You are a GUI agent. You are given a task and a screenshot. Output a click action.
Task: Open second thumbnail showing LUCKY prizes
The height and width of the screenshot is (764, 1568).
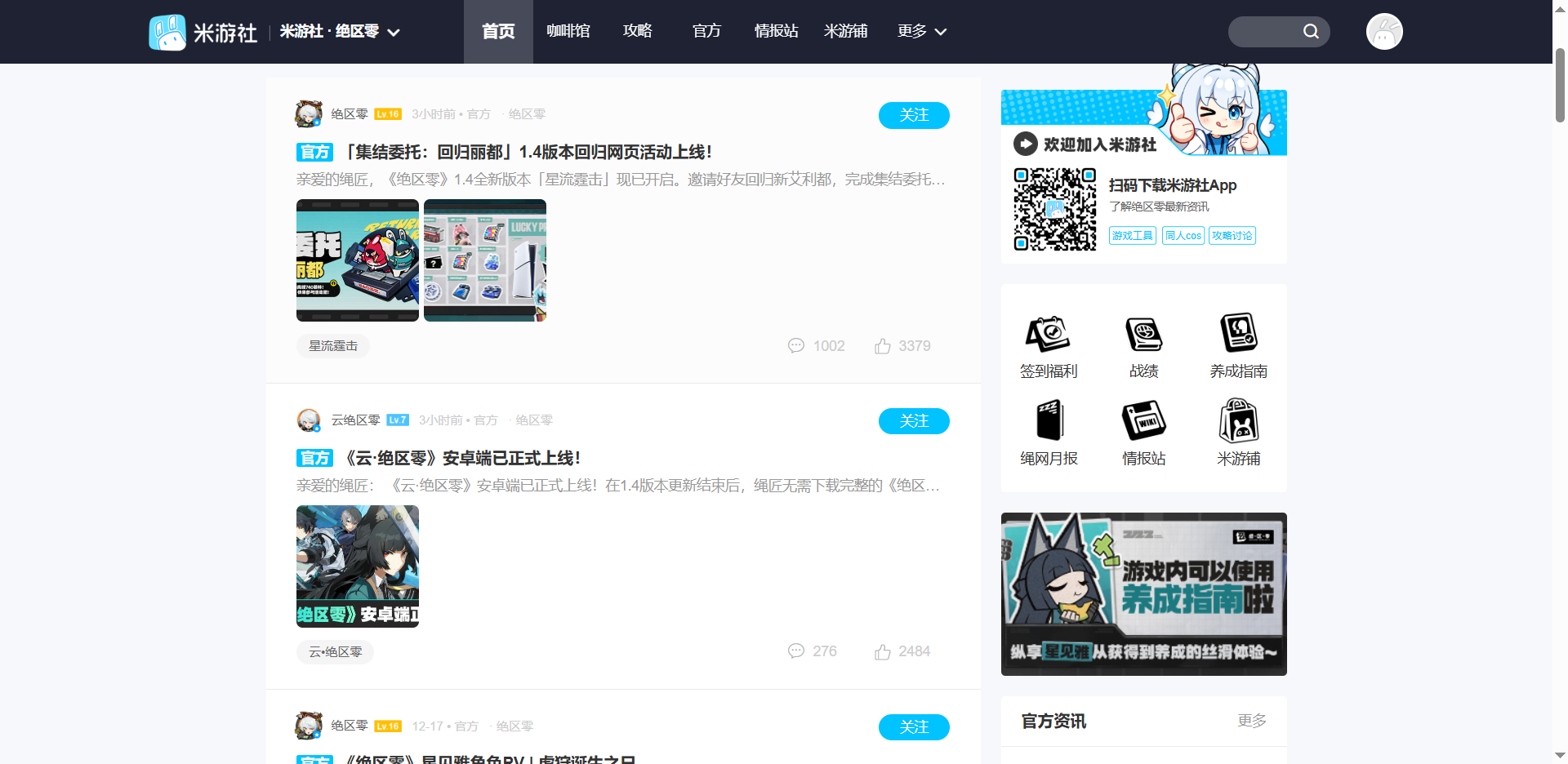coord(485,260)
